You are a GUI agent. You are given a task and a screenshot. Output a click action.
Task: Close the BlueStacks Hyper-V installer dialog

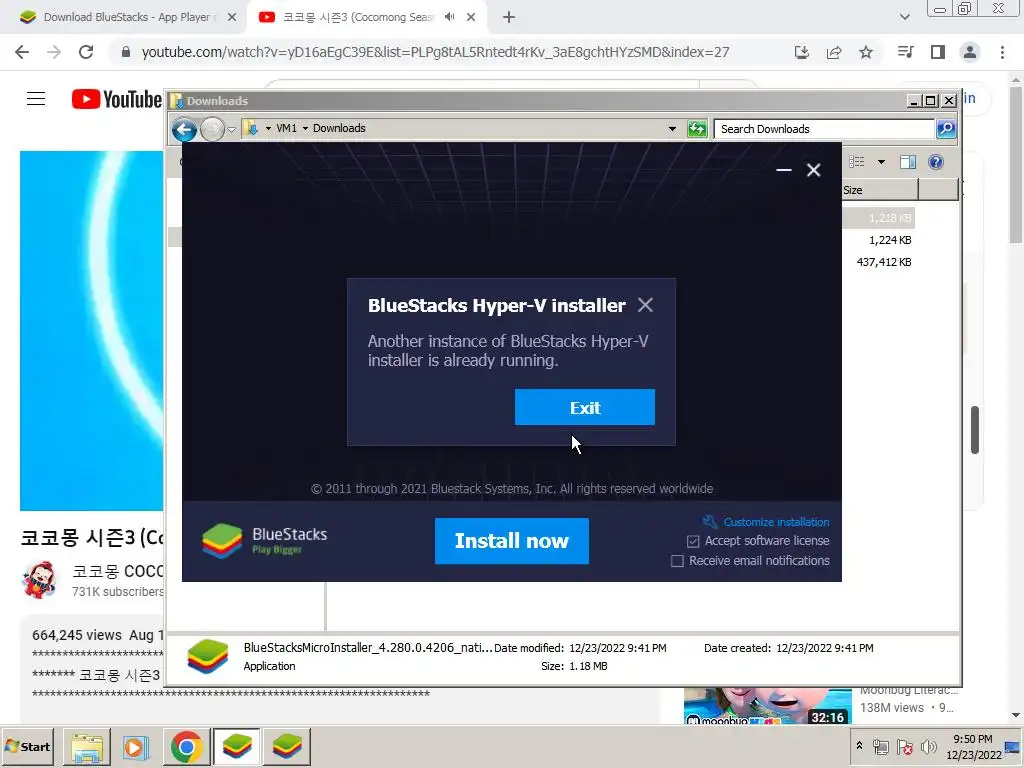coord(645,305)
